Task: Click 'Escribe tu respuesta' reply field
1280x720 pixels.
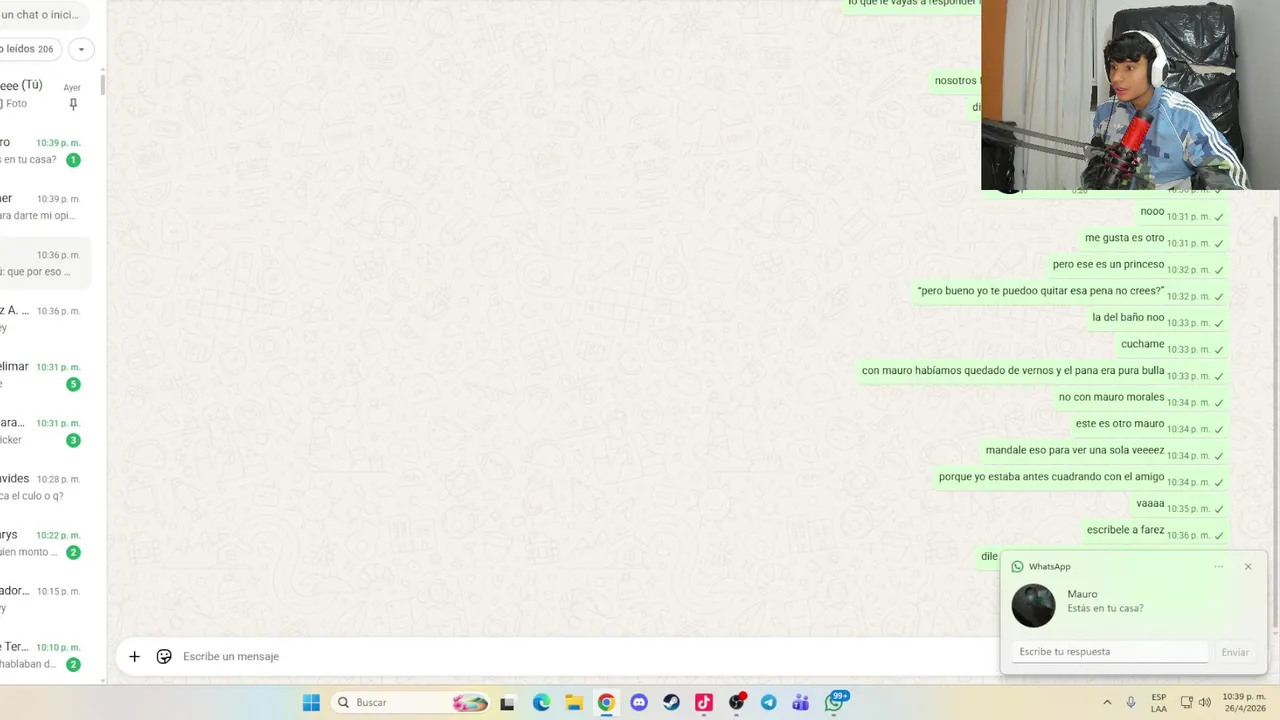Action: (x=1110, y=652)
